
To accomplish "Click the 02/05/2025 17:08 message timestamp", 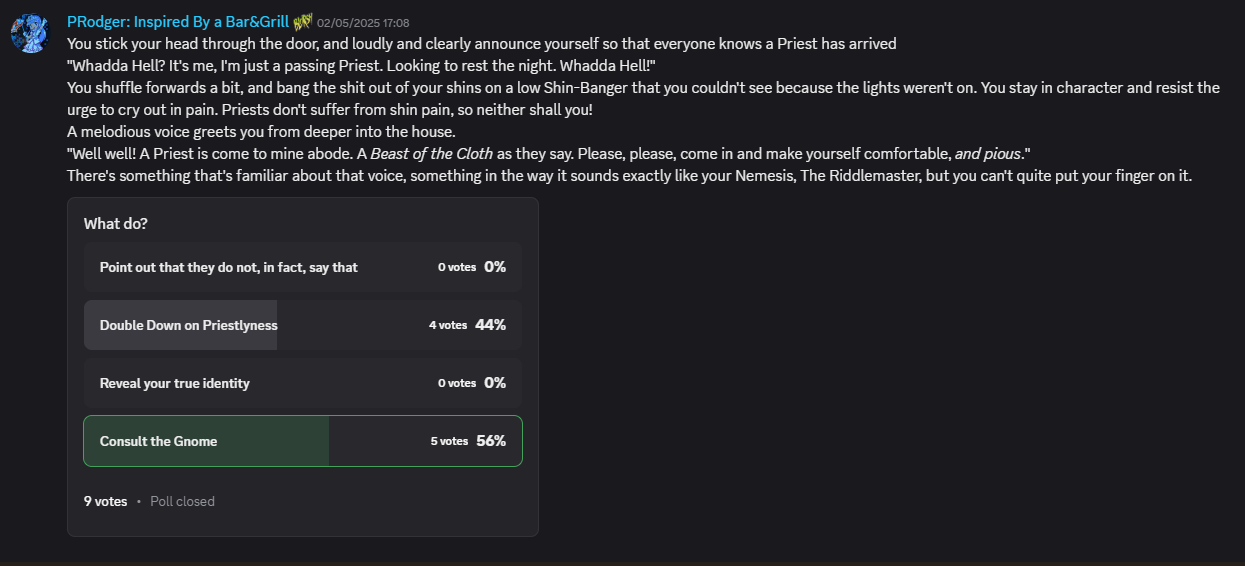I will [x=363, y=23].
